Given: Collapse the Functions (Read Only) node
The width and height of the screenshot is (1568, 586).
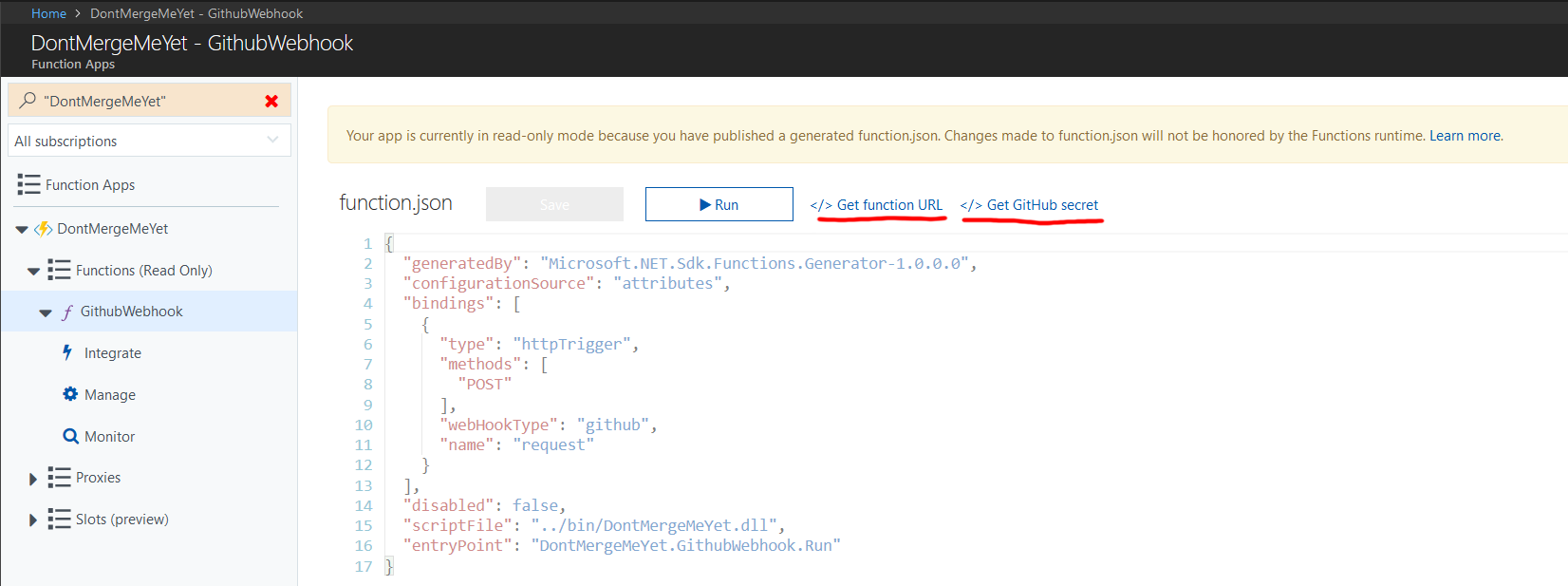Looking at the screenshot, I should tap(33, 272).
